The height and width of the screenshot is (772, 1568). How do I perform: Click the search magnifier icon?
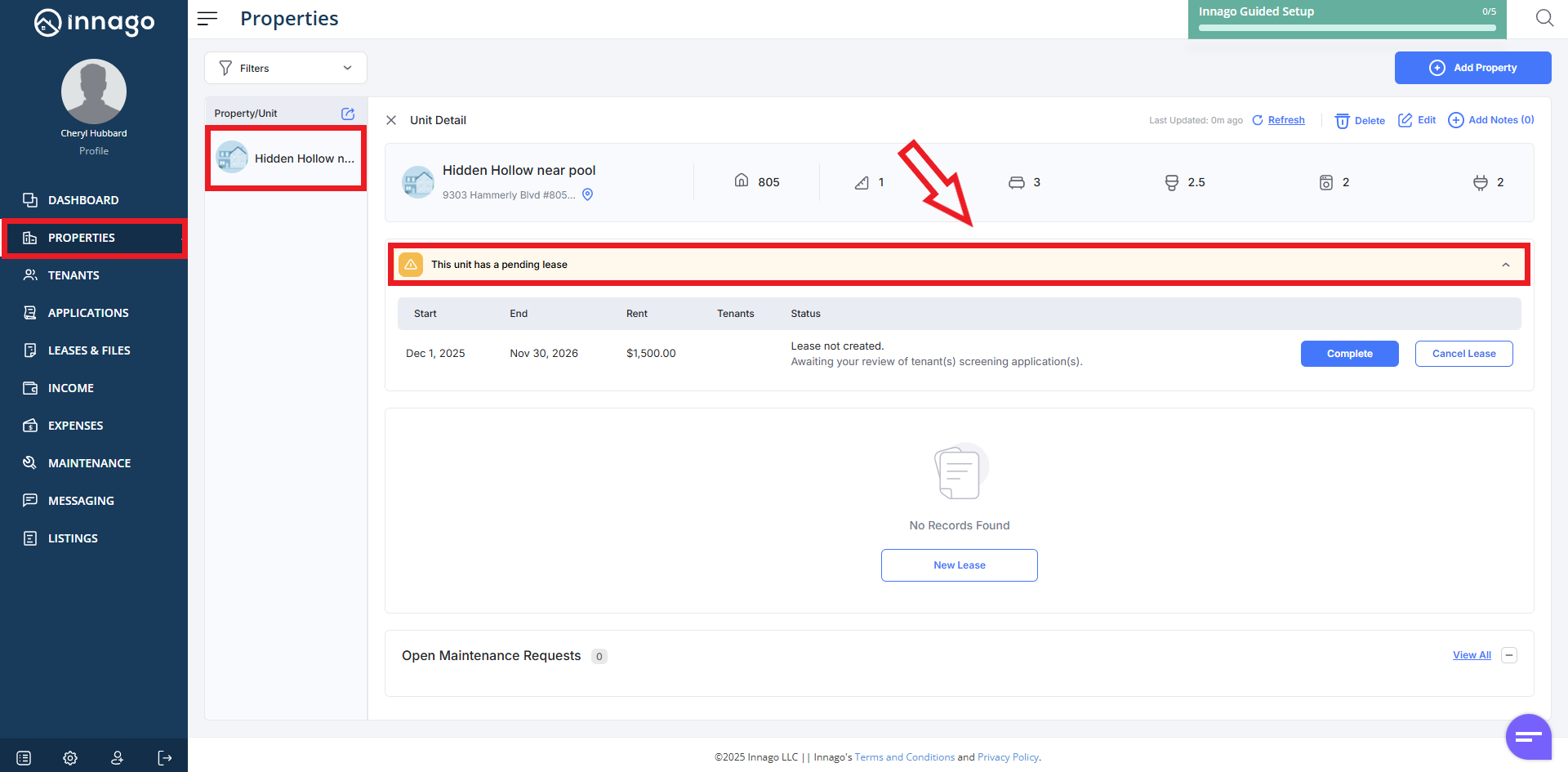click(x=1543, y=18)
